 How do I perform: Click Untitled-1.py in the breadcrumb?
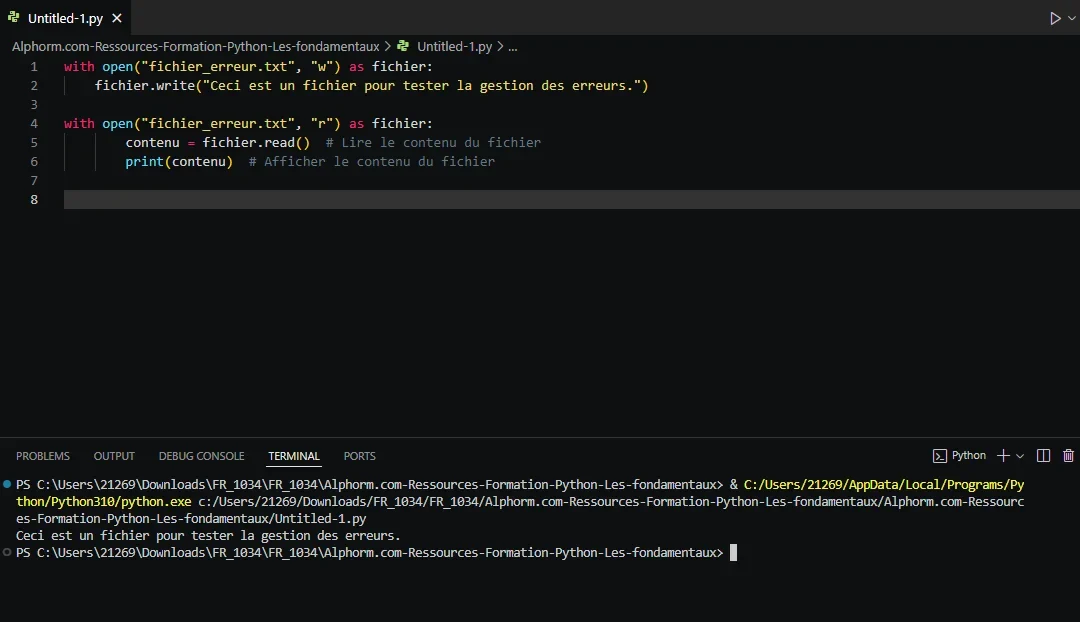click(x=455, y=46)
